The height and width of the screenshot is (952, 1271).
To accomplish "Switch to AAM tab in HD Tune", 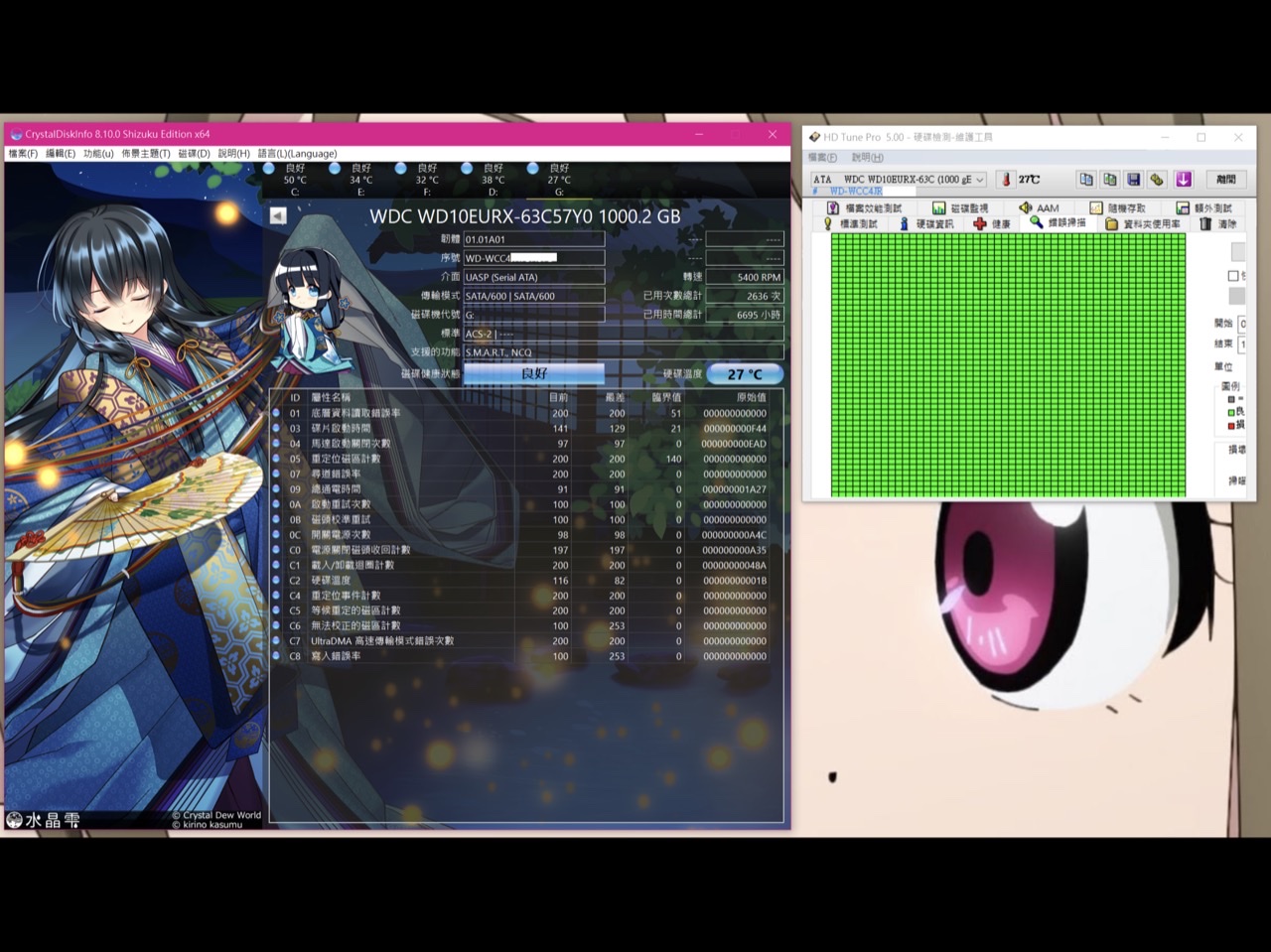I will 1040,207.
